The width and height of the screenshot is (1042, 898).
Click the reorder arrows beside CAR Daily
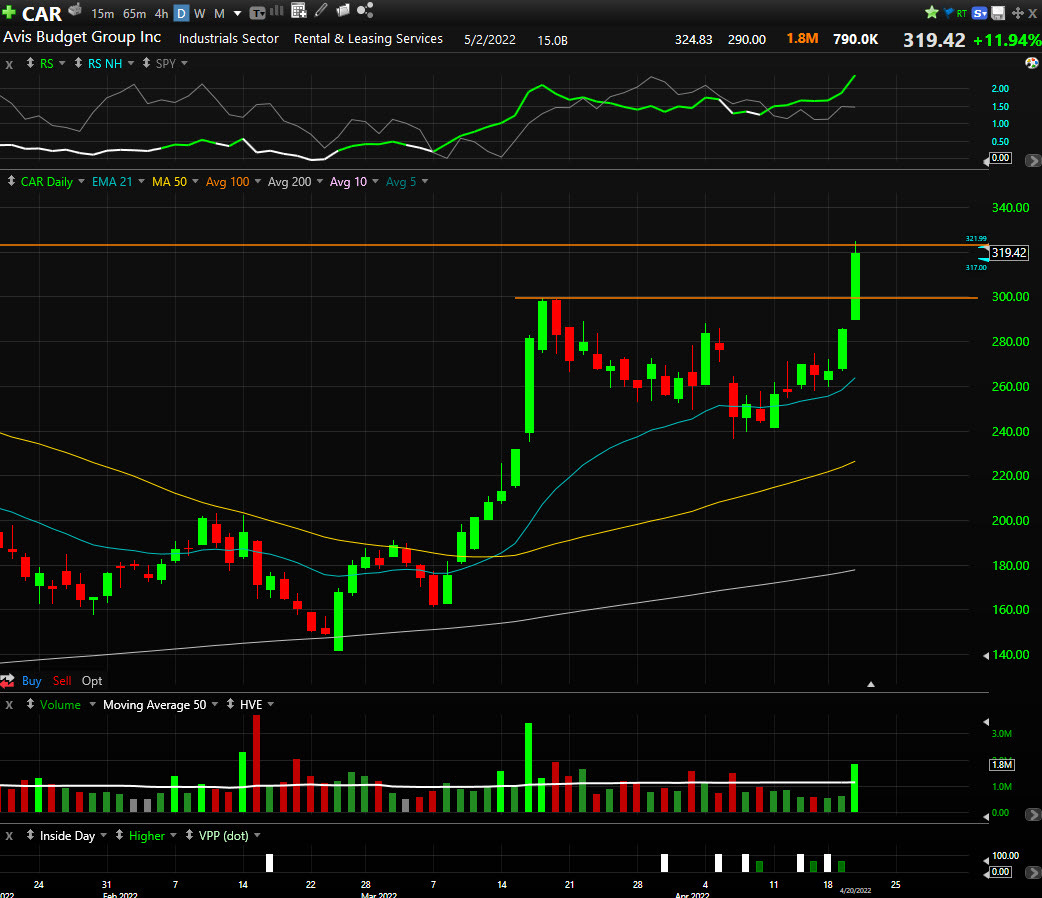pos(11,181)
